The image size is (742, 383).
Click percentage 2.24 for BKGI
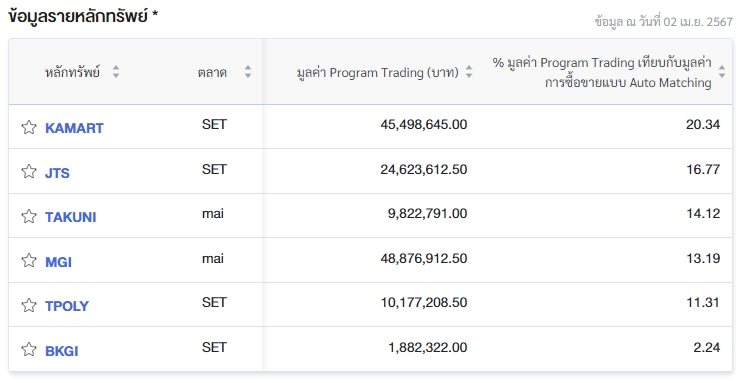(707, 347)
